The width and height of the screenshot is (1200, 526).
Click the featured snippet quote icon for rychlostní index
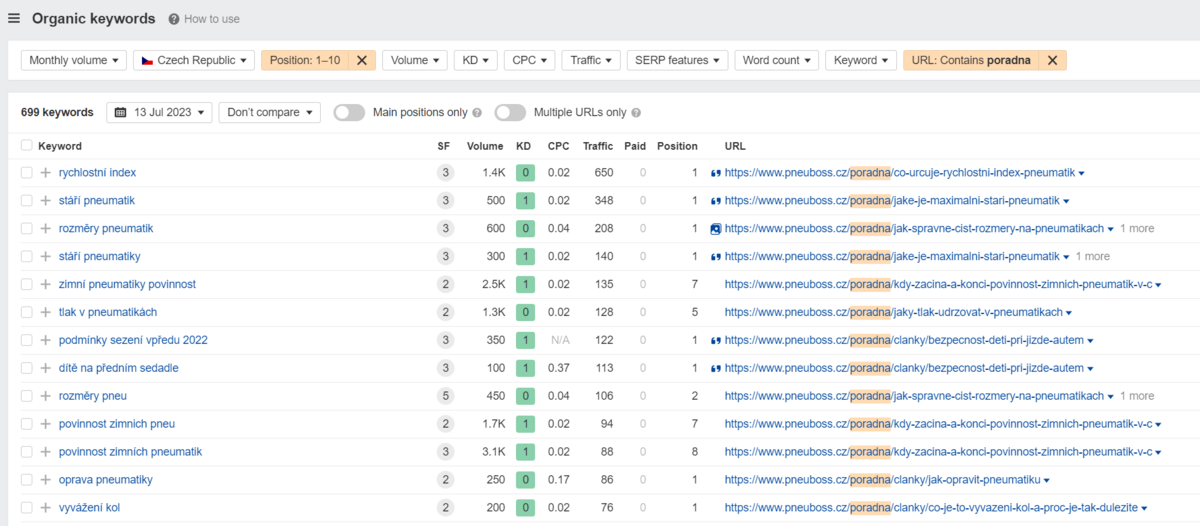pos(715,173)
